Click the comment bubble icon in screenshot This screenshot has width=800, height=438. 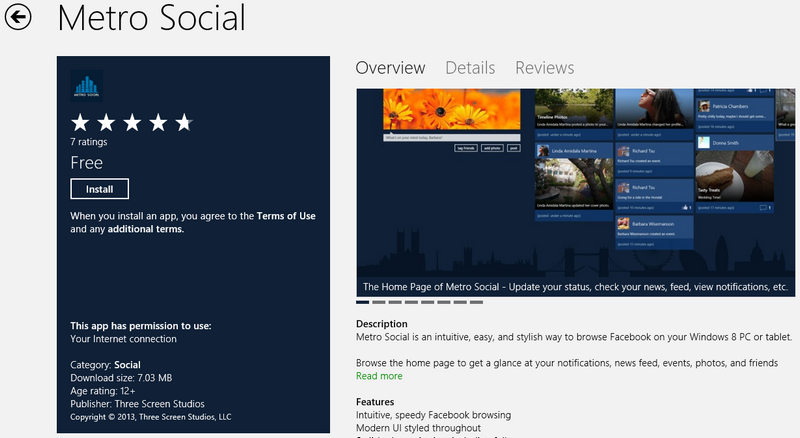pos(764,207)
